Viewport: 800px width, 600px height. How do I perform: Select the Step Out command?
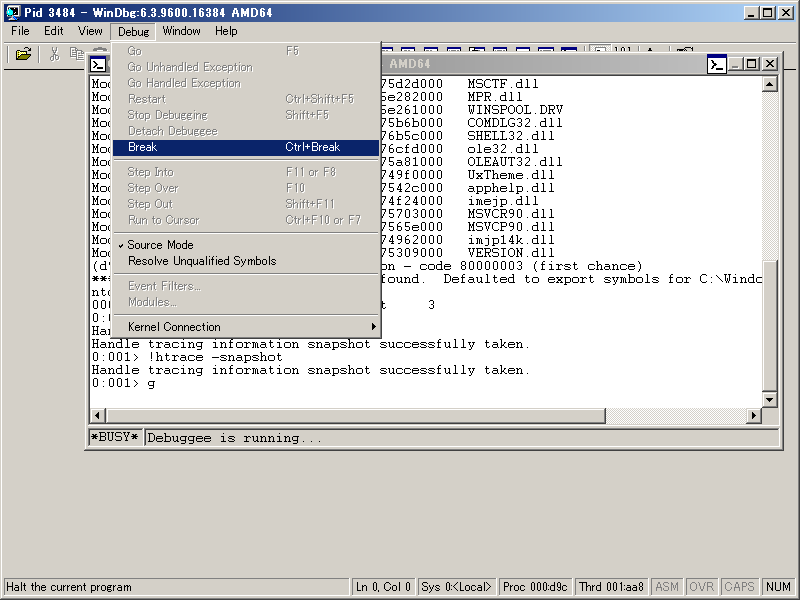click(246, 204)
